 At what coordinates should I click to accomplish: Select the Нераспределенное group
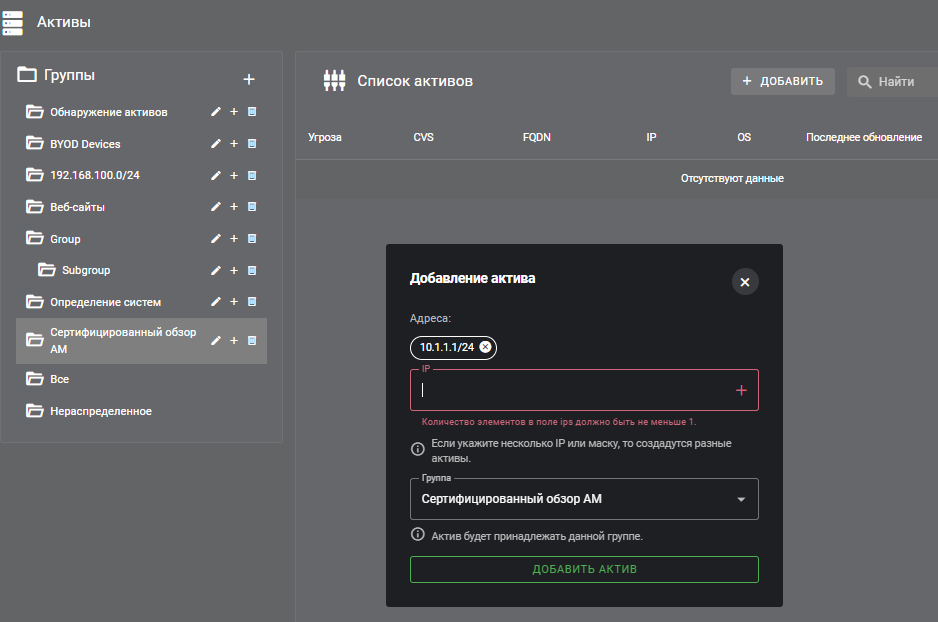[100, 411]
